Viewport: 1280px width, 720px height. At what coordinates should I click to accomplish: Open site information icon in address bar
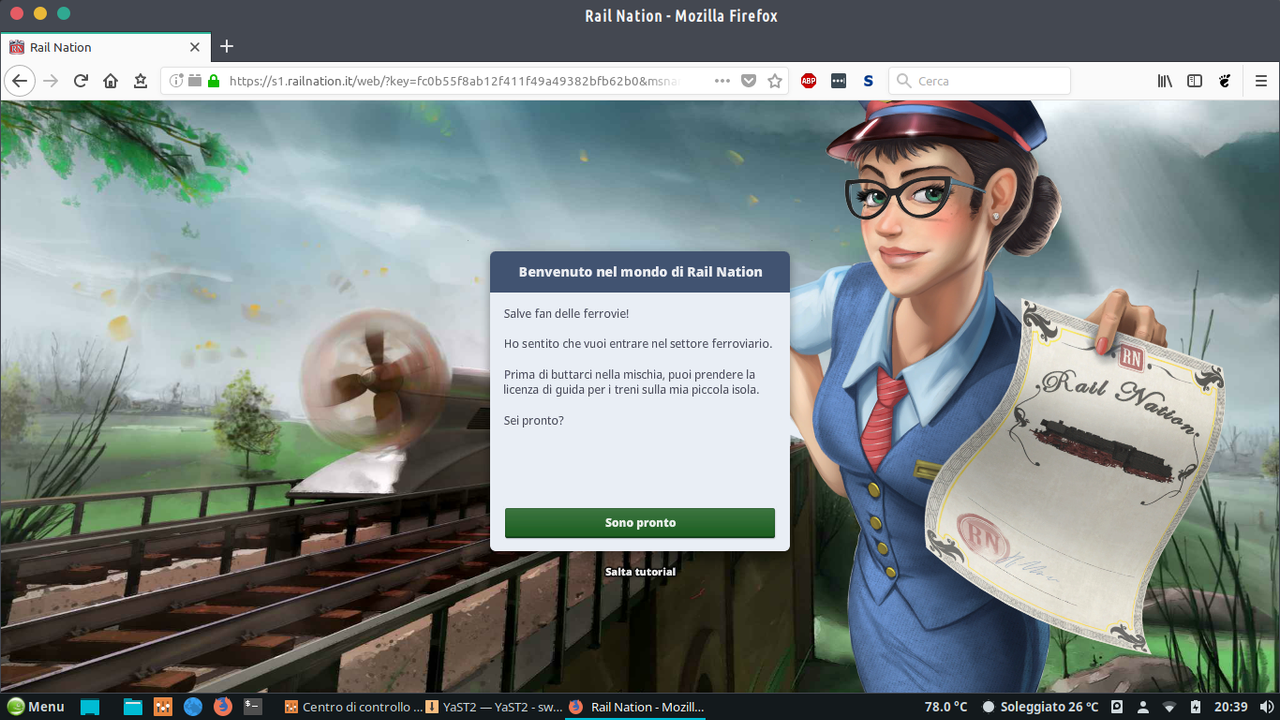point(176,81)
